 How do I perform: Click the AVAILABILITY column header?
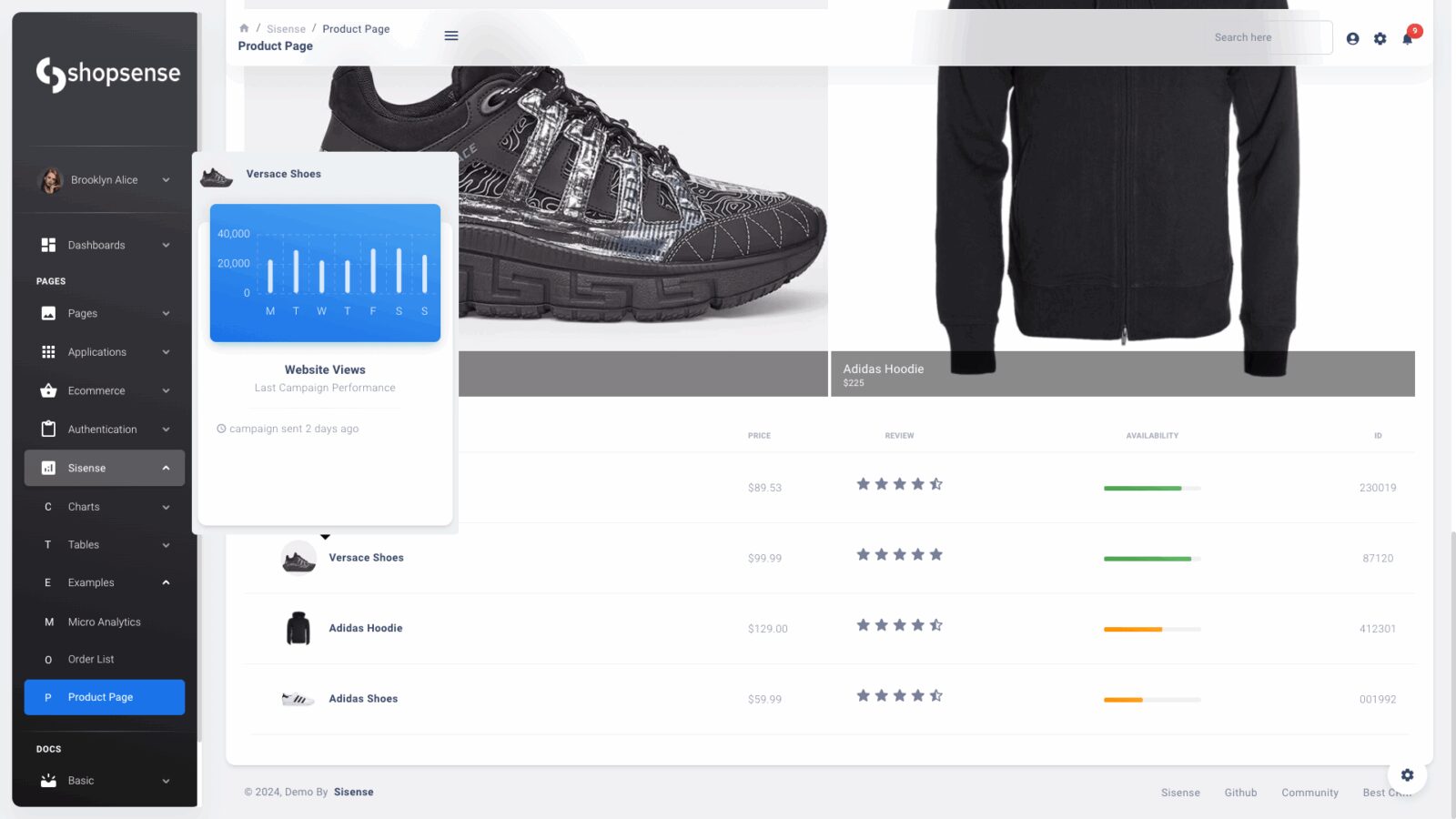[1152, 436]
